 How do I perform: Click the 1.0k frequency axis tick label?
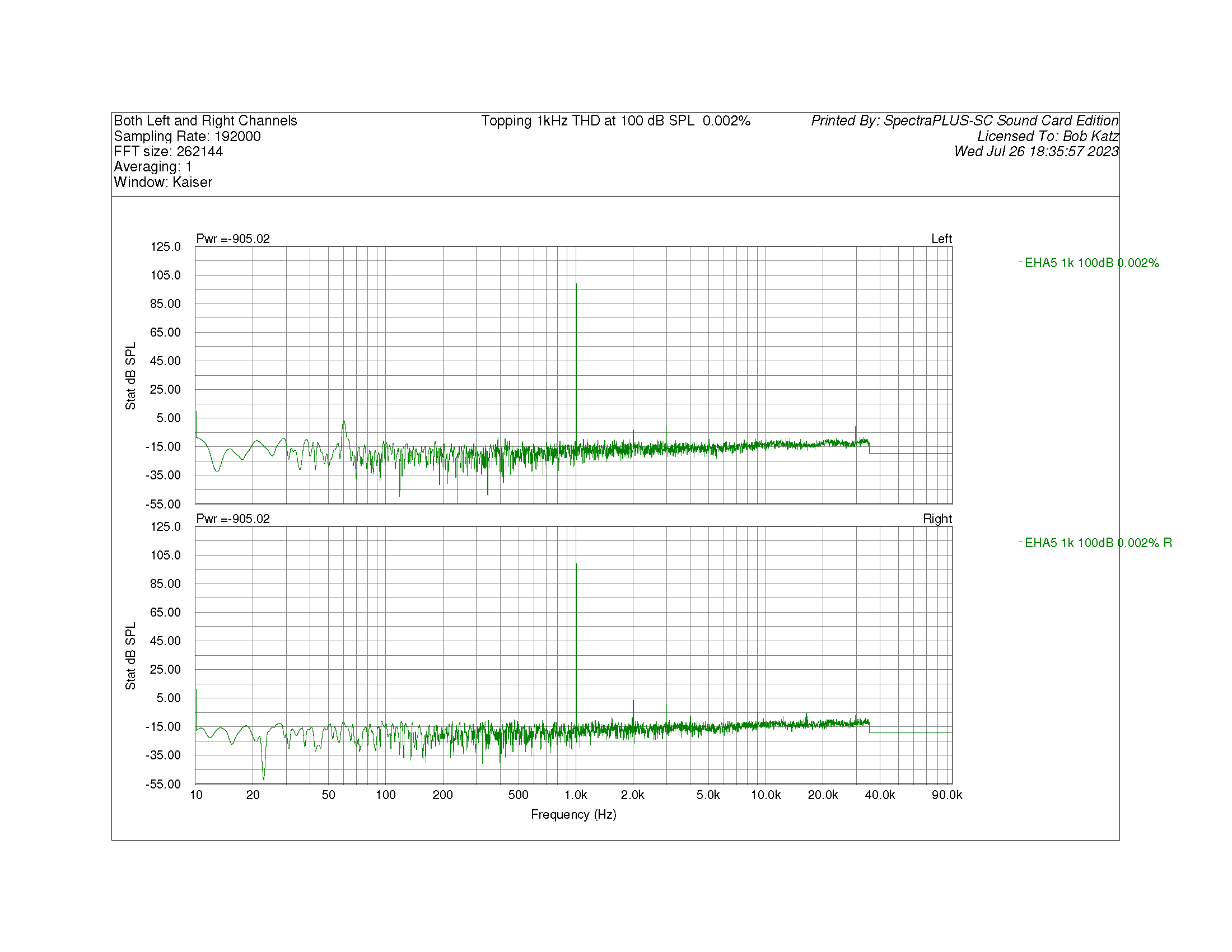coord(575,795)
